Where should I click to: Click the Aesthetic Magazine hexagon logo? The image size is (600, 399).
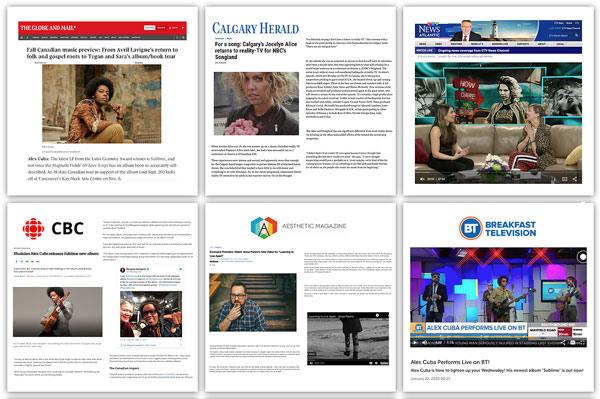tap(264, 228)
